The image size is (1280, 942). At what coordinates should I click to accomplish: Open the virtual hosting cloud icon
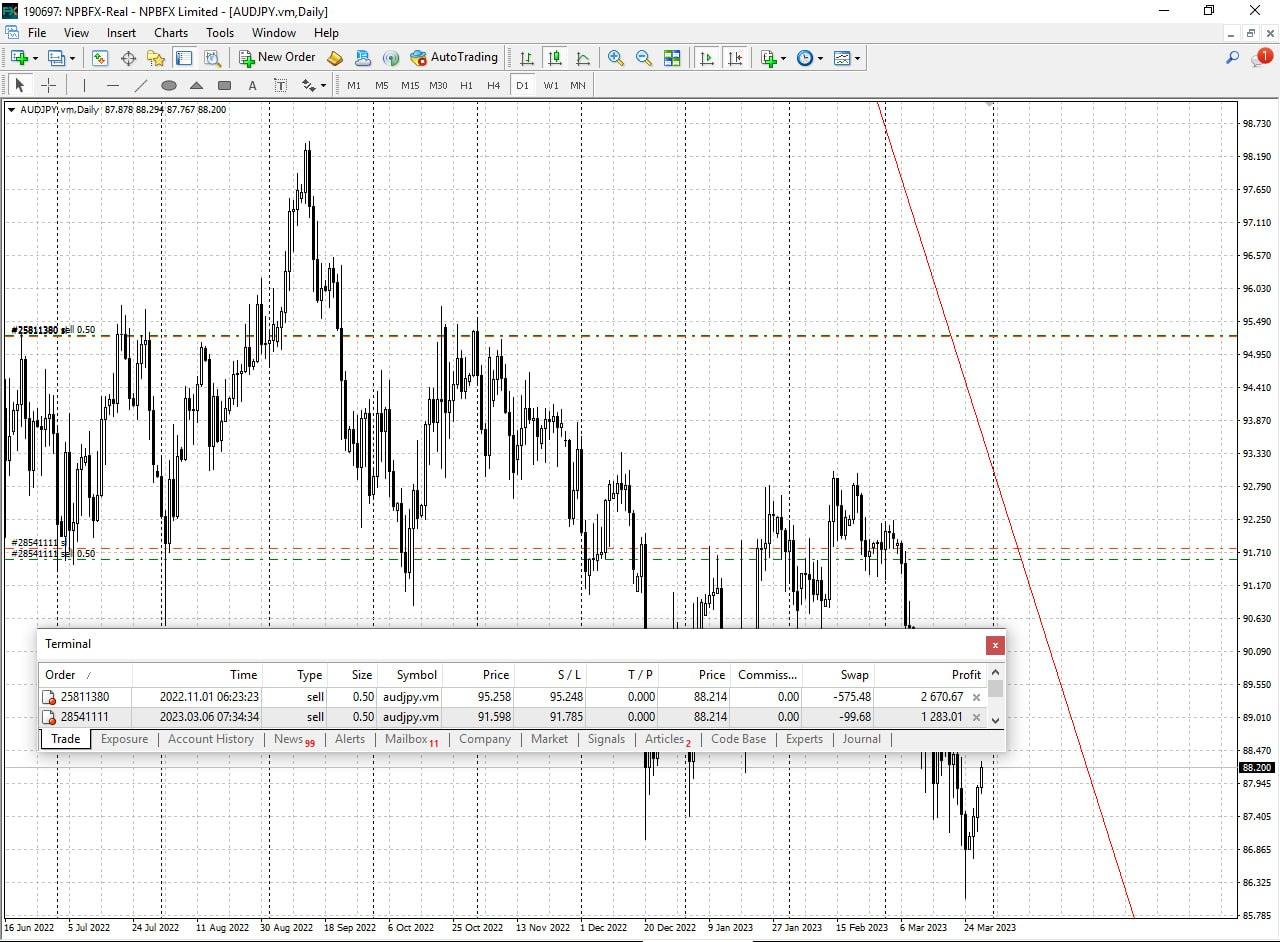click(x=363, y=58)
